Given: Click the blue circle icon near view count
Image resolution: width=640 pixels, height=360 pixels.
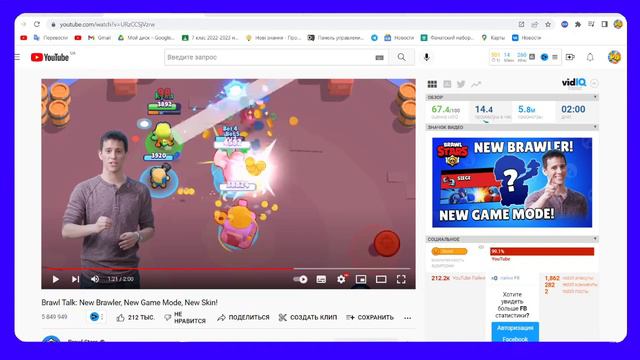Looking at the screenshot, I should point(94,317).
